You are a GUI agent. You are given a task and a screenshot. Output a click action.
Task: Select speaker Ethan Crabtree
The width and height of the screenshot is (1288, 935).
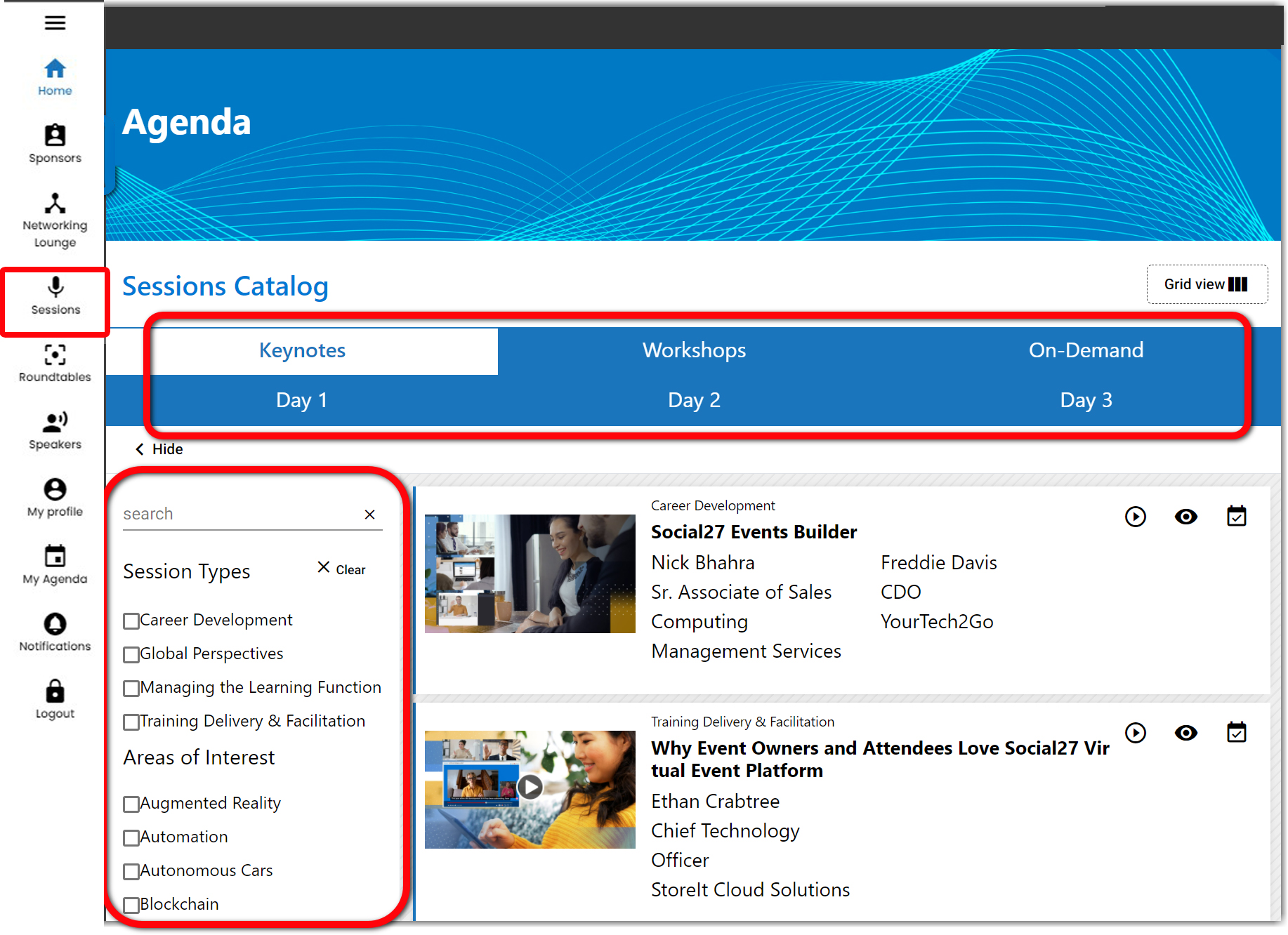pos(715,802)
